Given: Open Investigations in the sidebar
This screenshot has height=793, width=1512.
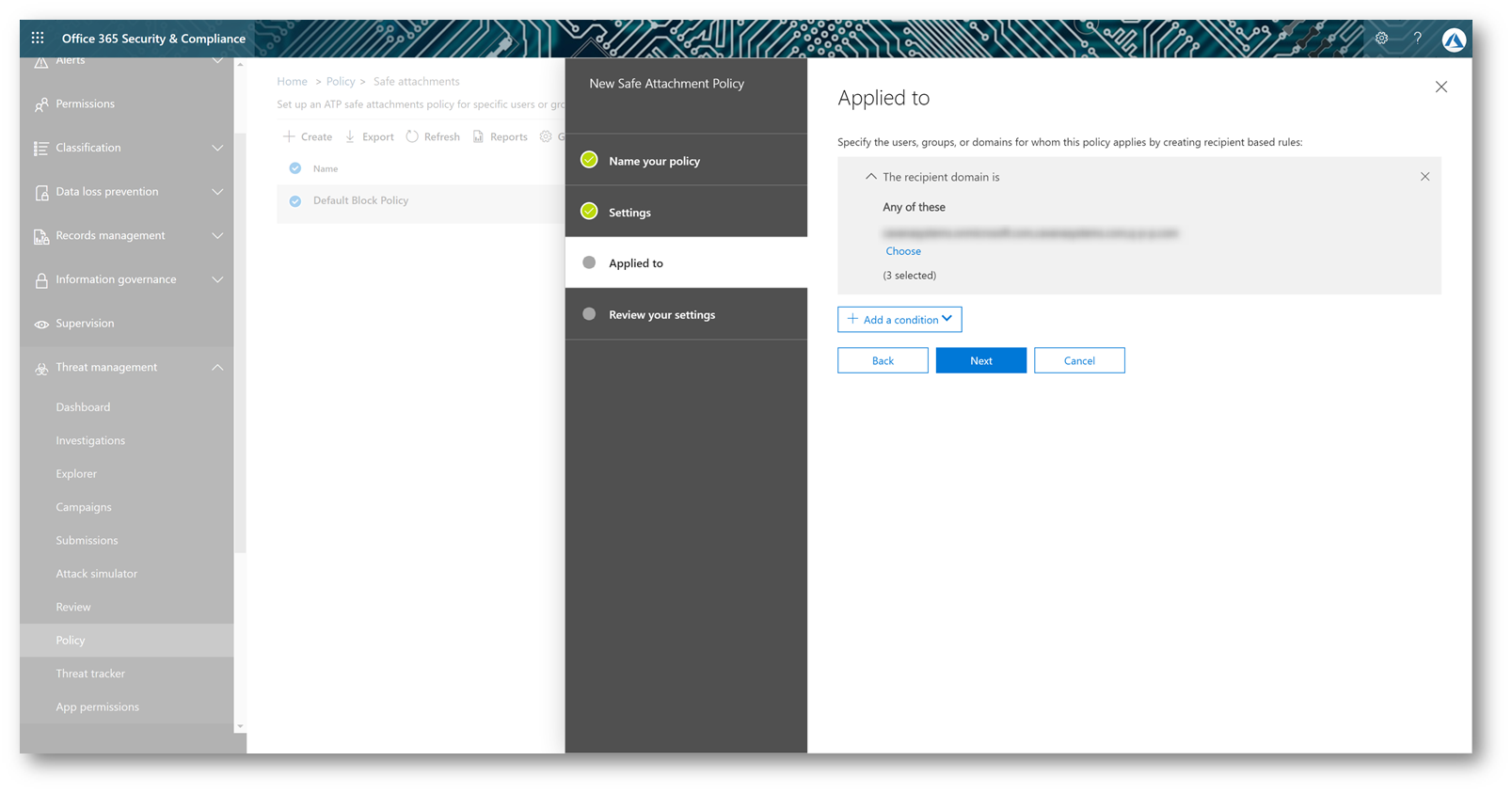Looking at the screenshot, I should pyautogui.click(x=90, y=440).
